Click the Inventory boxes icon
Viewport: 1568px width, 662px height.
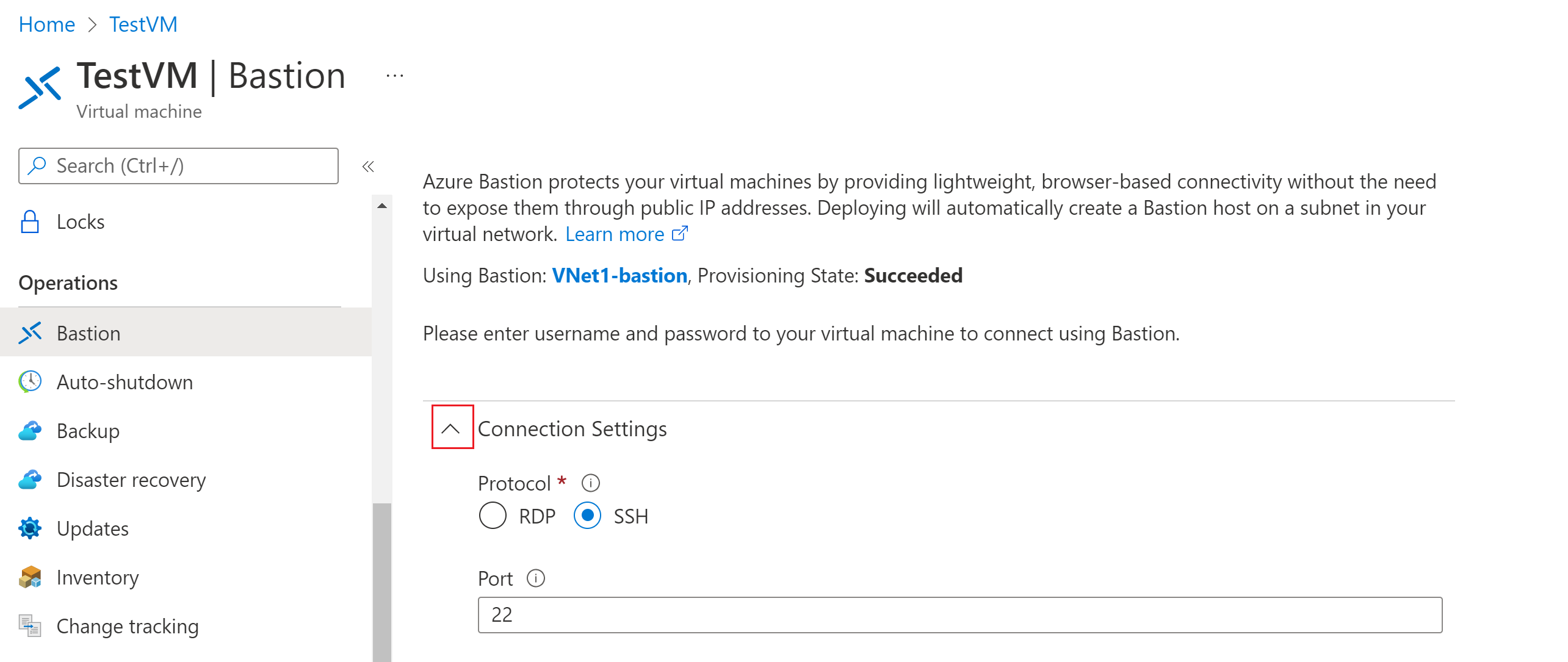click(x=30, y=577)
